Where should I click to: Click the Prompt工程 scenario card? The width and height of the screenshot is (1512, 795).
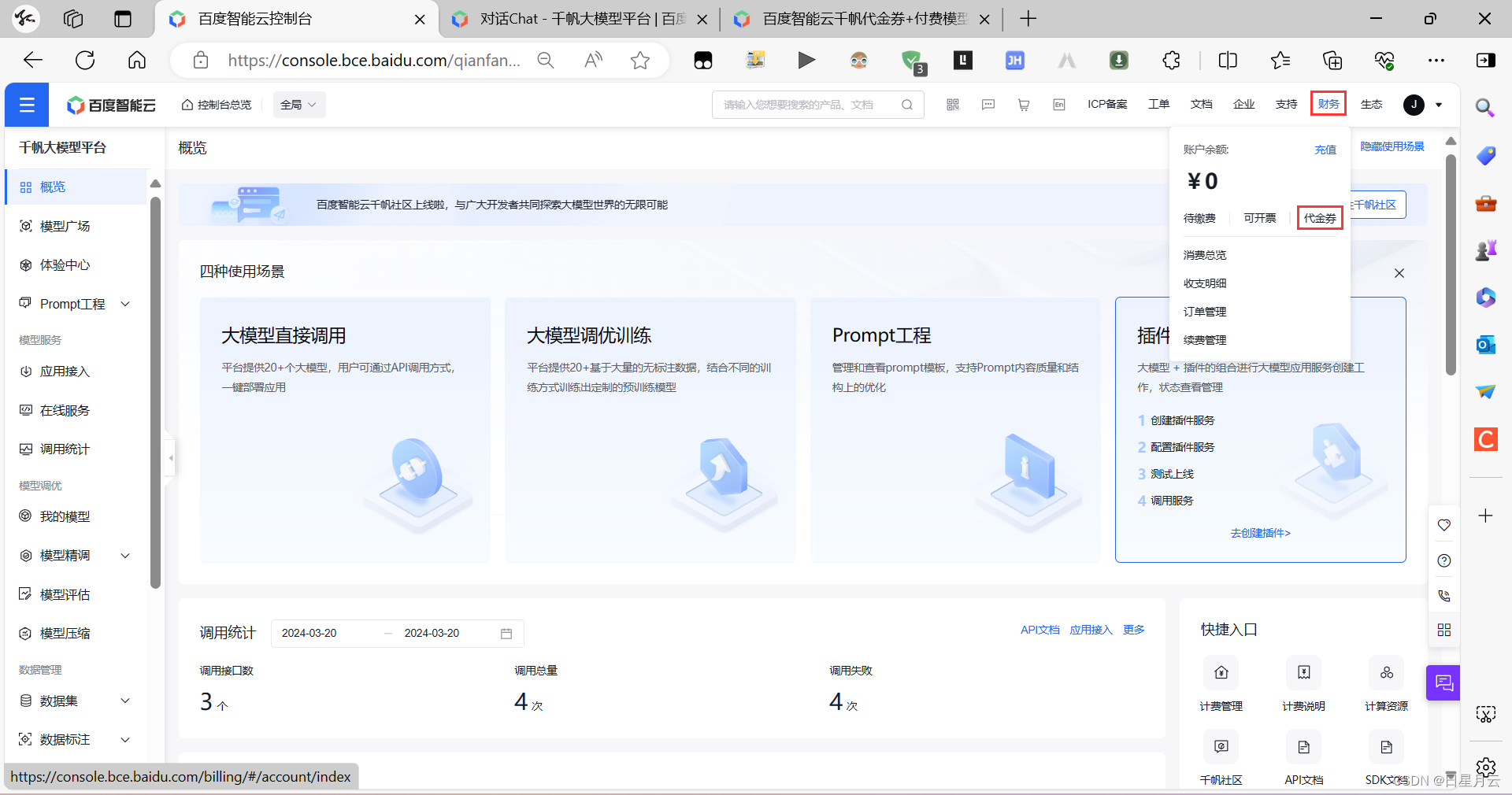(955, 430)
